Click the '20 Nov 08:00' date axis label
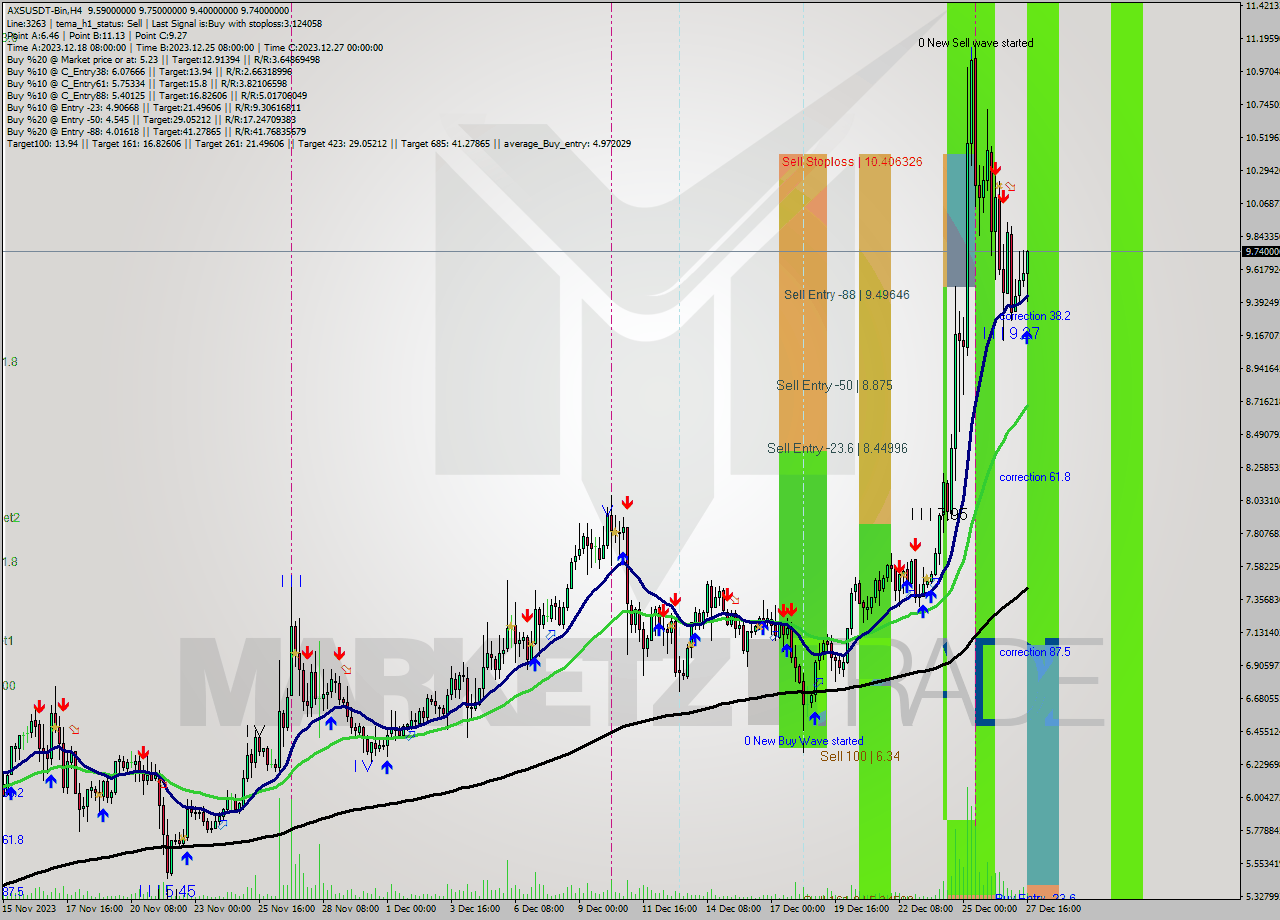The height and width of the screenshot is (920, 1280). (158, 909)
